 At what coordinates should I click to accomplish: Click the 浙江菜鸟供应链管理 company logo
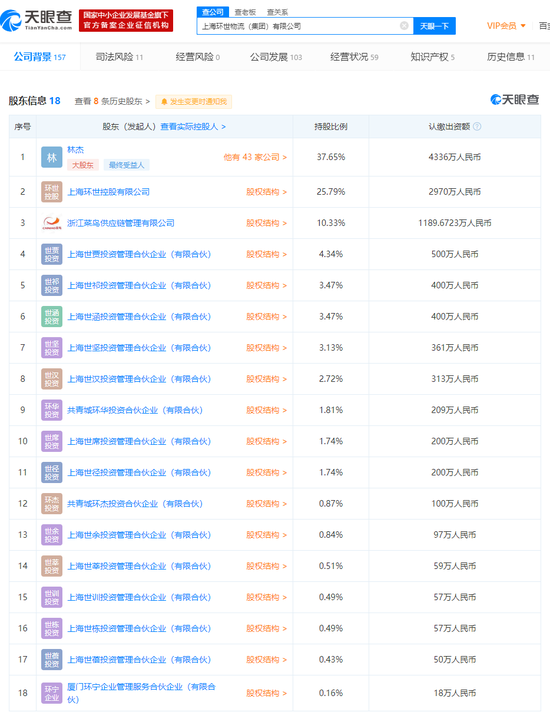pyautogui.click(x=52, y=223)
